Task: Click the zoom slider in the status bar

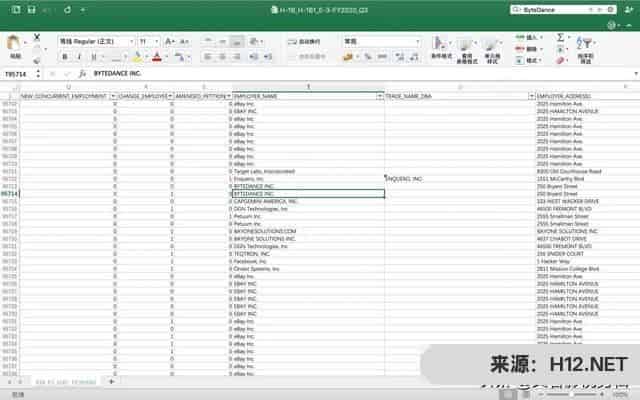Action: coord(573,394)
